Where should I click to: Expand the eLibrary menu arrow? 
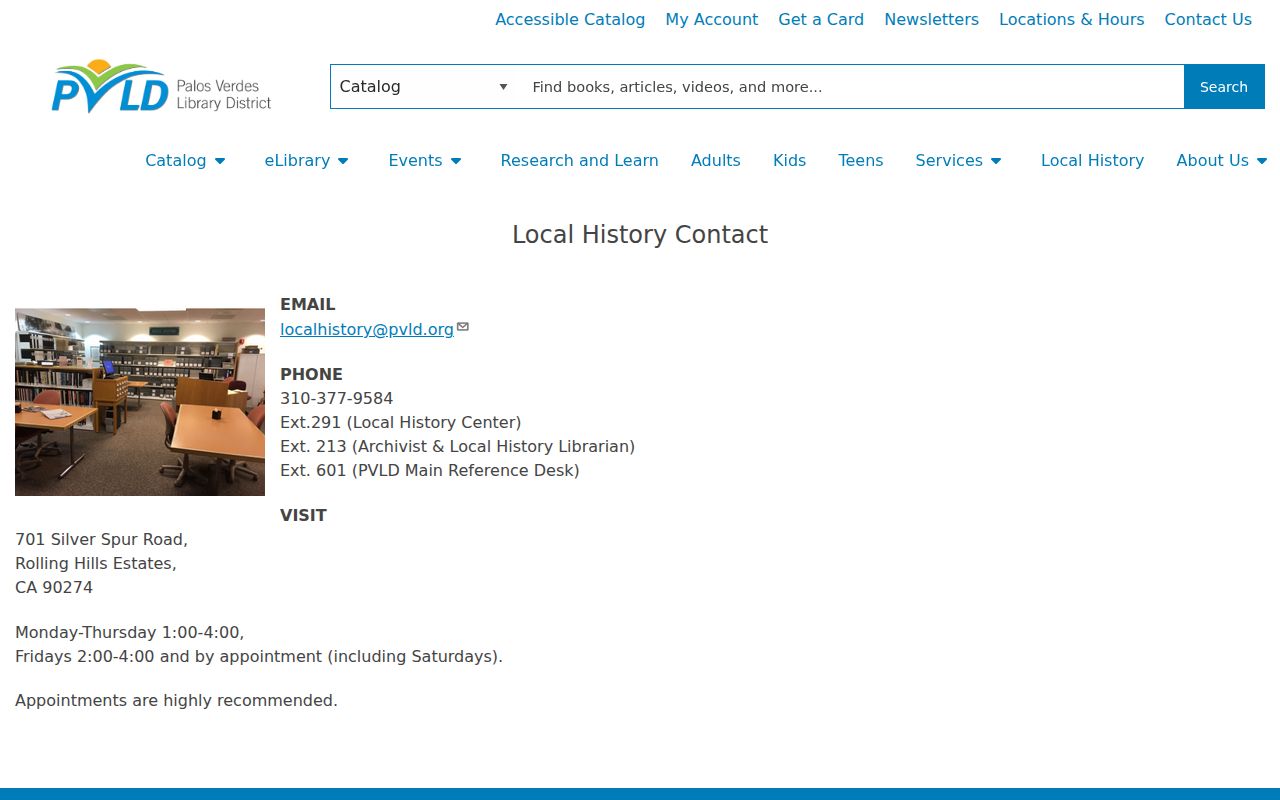343,161
